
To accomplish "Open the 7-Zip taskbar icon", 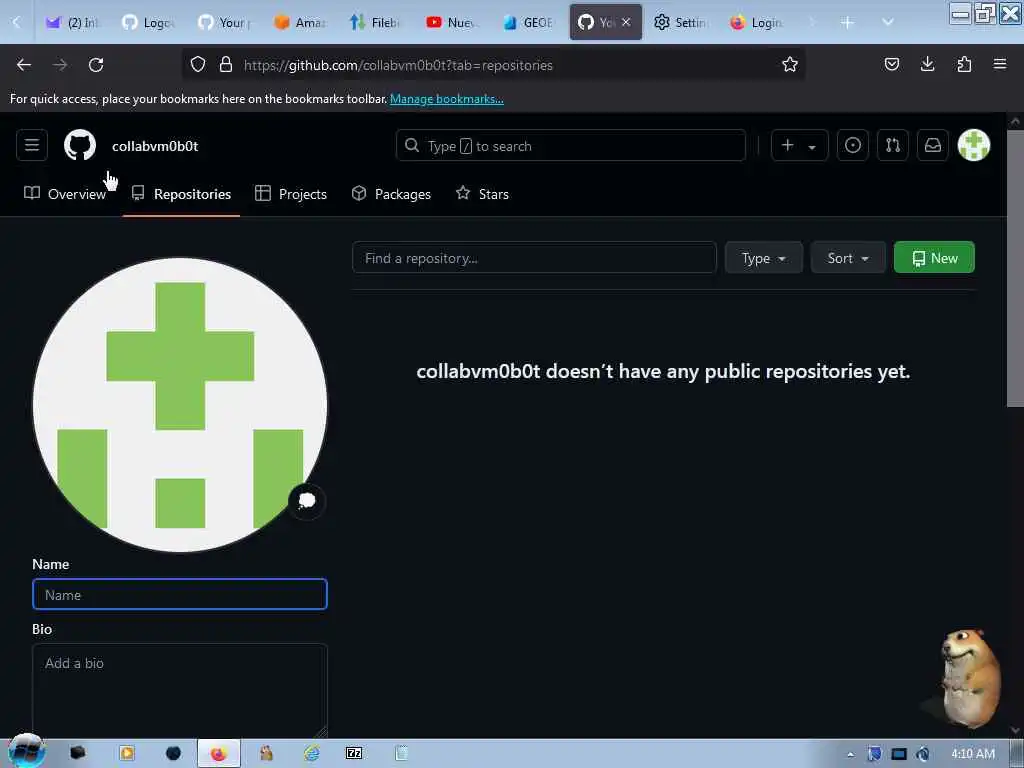I will [x=354, y=754].
